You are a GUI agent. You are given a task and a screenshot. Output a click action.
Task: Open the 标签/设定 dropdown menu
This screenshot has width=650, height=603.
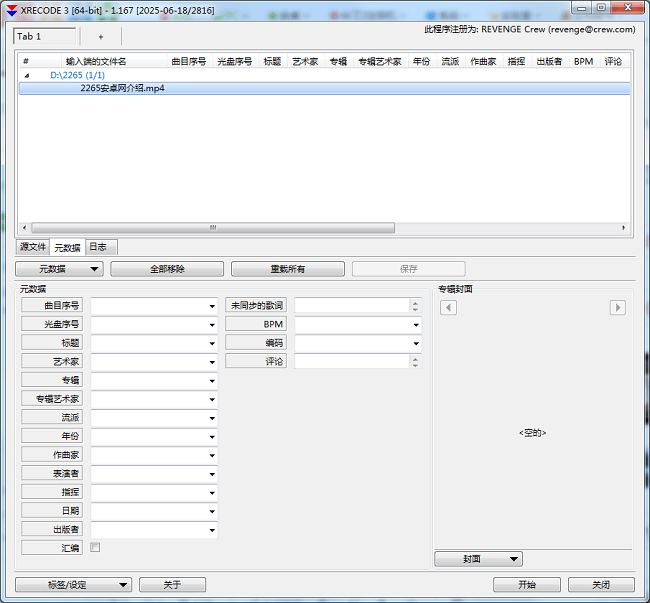[x=73, y=585]
